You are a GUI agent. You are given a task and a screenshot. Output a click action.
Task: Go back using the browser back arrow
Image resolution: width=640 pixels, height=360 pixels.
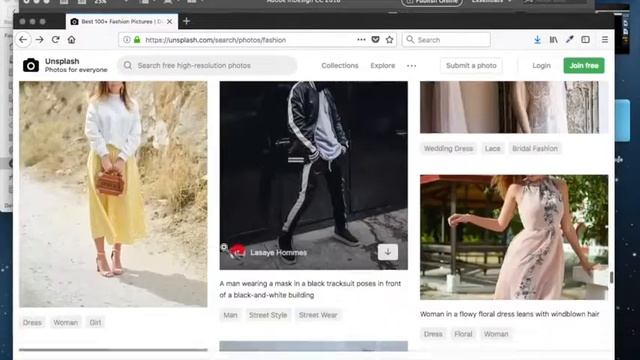23,40
